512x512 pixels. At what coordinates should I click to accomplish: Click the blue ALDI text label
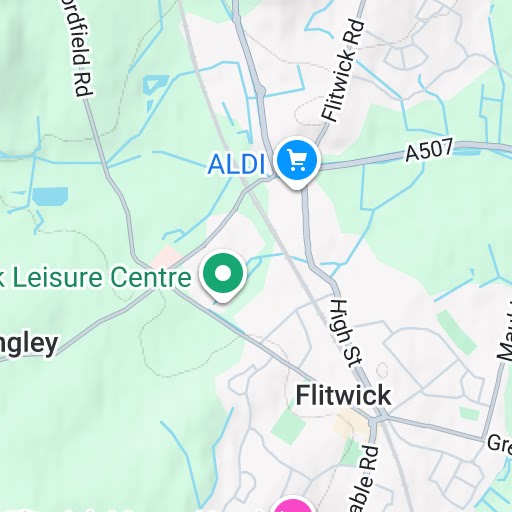(236, 164)
